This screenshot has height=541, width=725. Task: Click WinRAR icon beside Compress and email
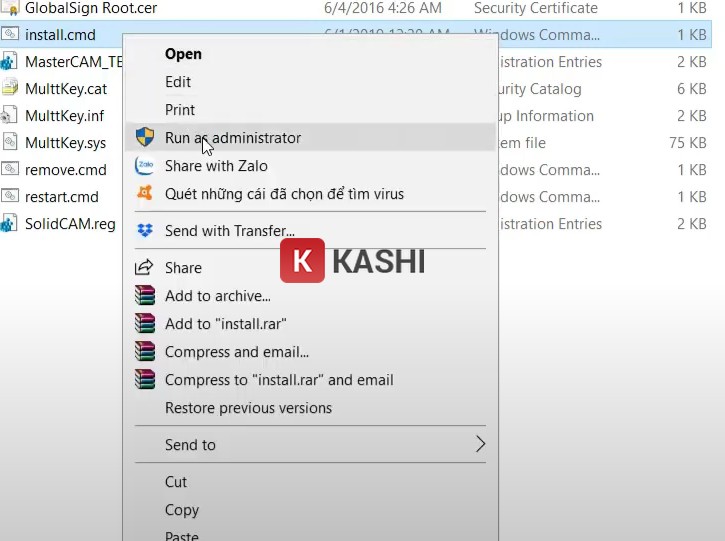pos(145,351)
